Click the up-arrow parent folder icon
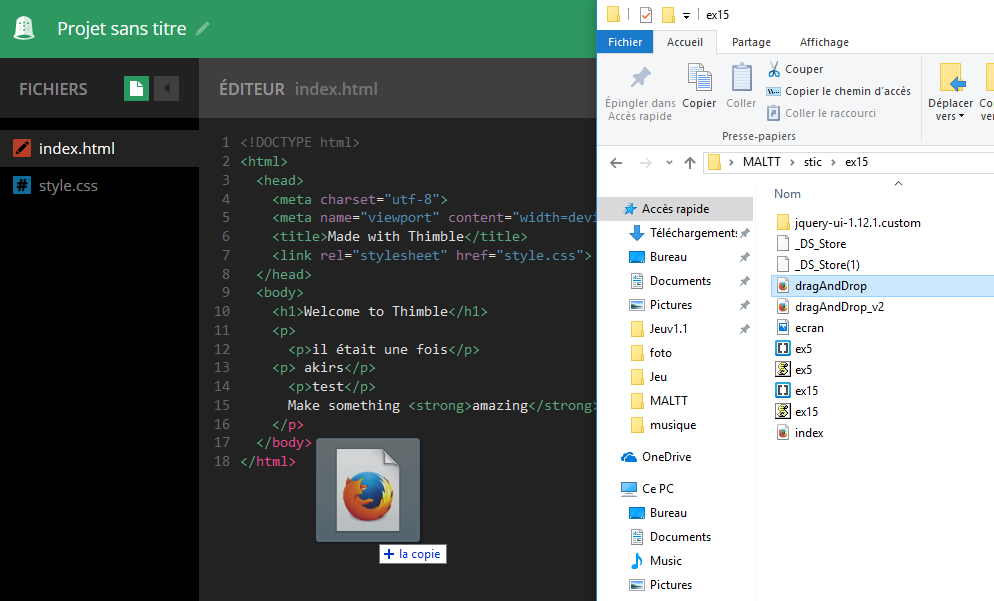Image resolution: width=994 pixels, height=601 pixels. [x=690, y=163]
